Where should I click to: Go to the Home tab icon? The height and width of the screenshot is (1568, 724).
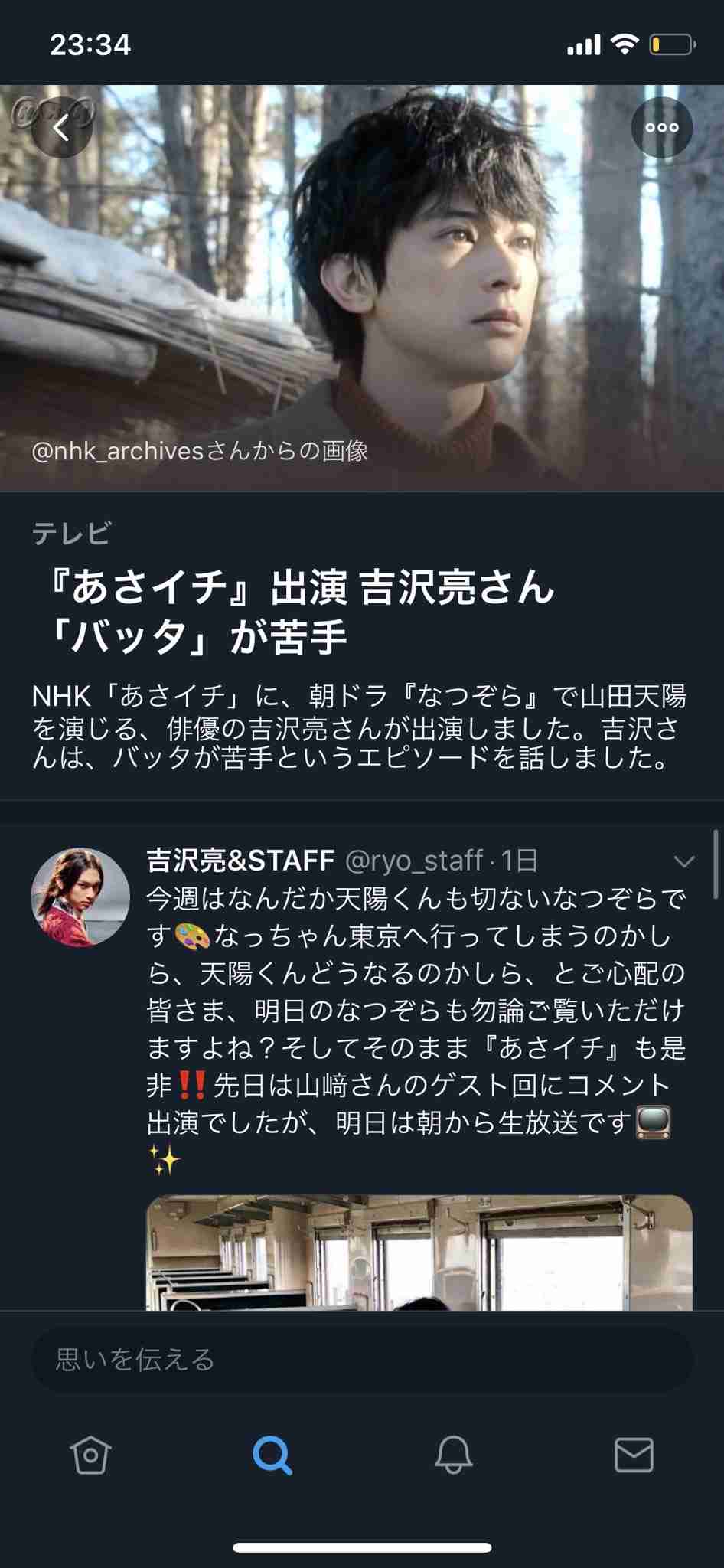[91, 1455]
